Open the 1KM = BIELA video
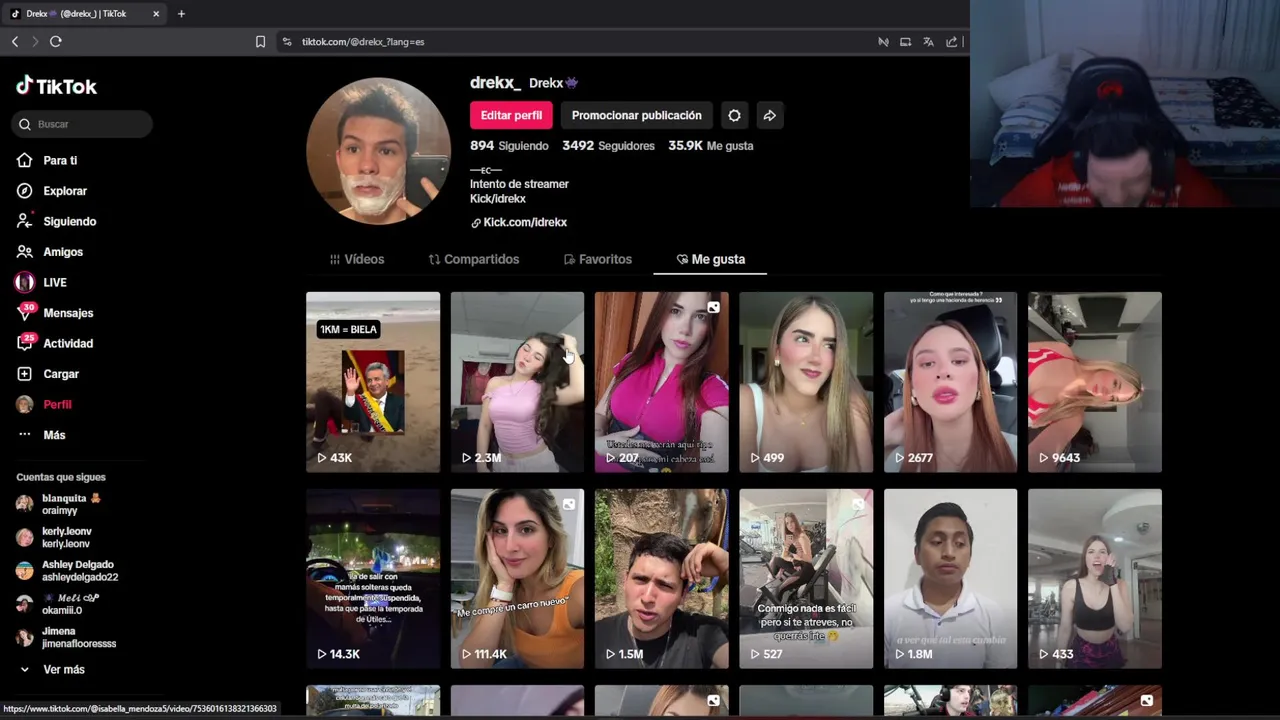This screenshot has height=720, width=1280. coord(373,382)
